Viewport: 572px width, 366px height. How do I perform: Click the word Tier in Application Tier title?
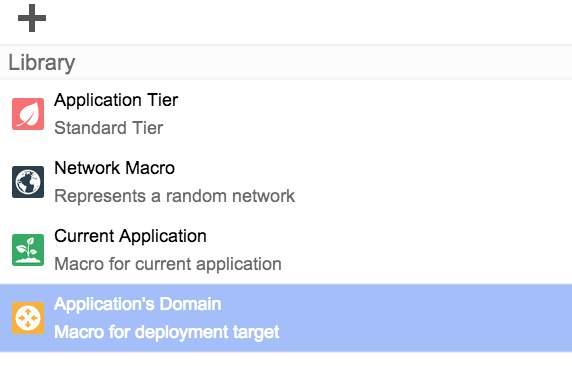[163, 100]
